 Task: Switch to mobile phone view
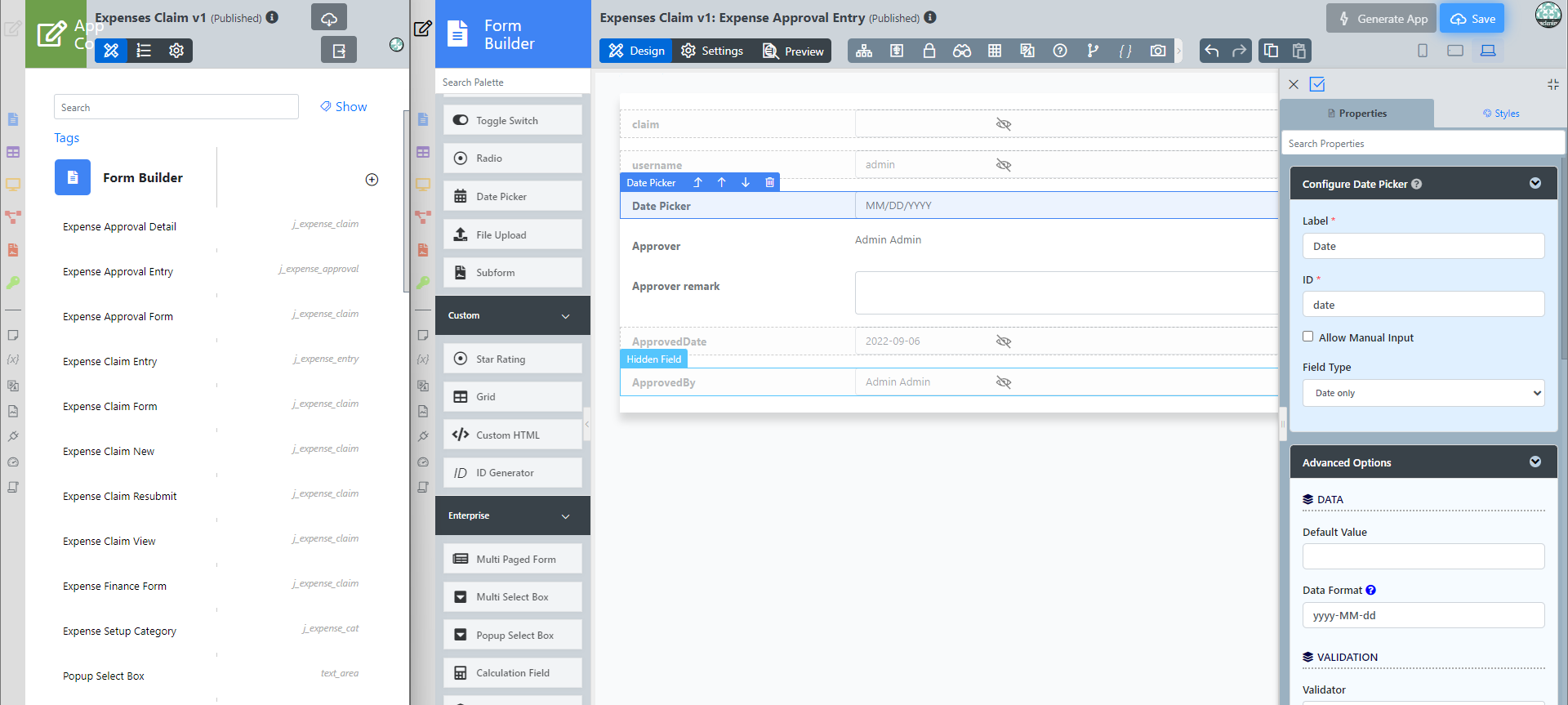pos(1423,51)
